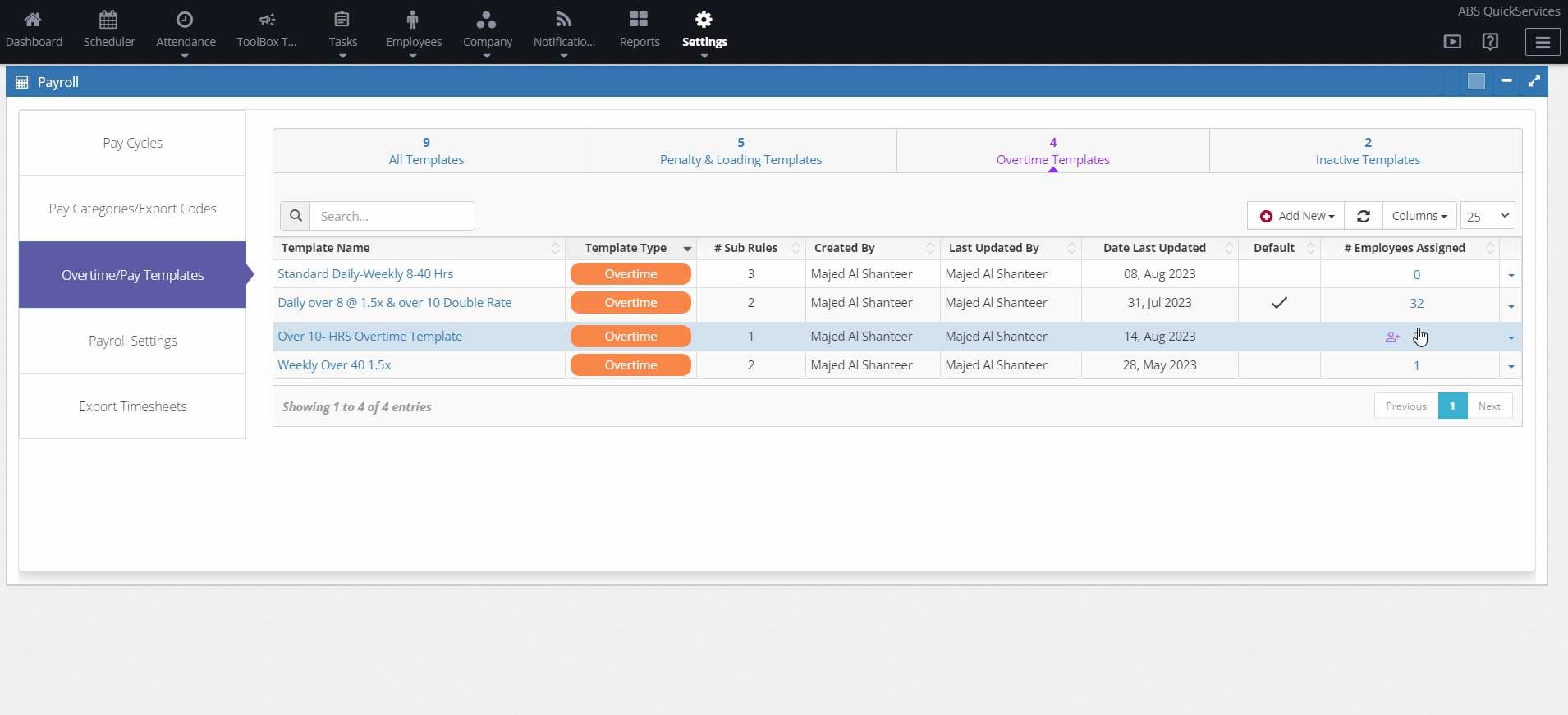Click the table refresh icon button
1568x715 pixels.
coord(1364,216)
